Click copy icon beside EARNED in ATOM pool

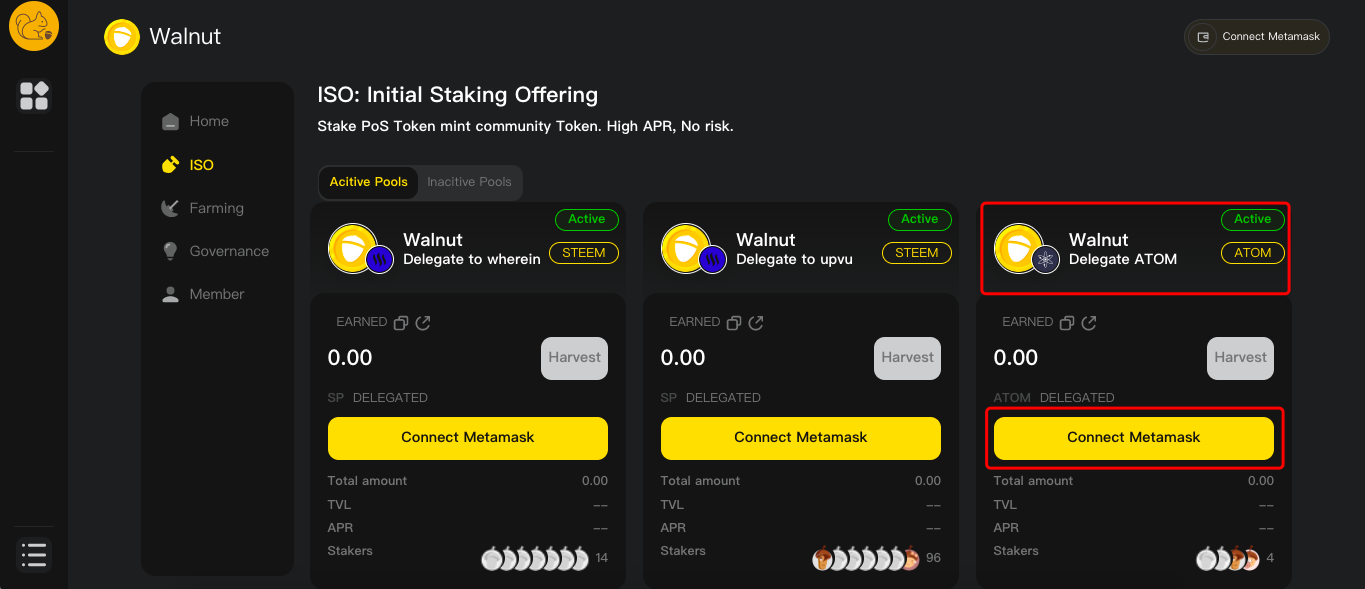(x=1067, y=323)
